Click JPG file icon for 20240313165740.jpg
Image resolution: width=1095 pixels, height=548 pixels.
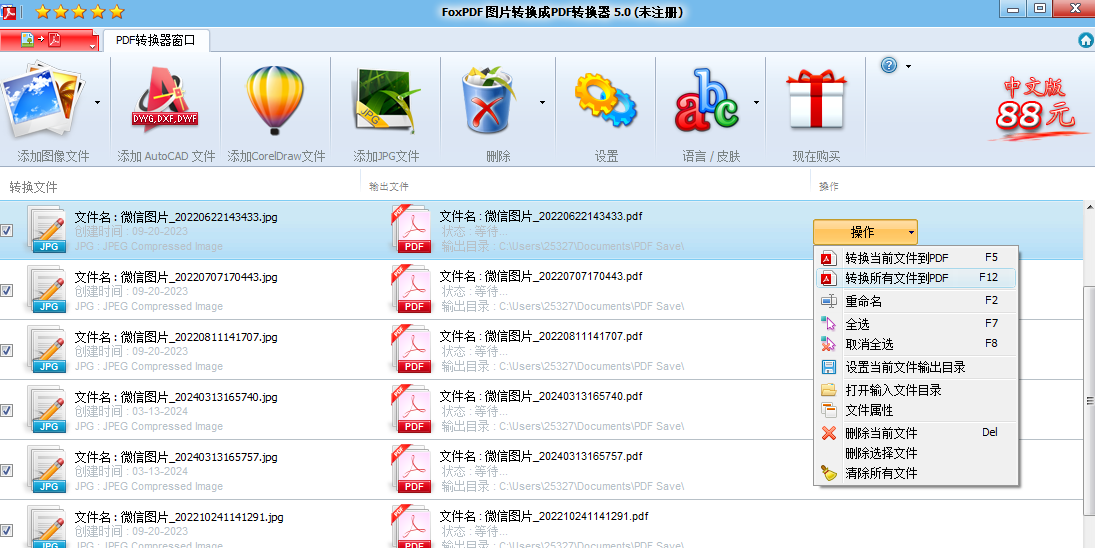point(48,410)
